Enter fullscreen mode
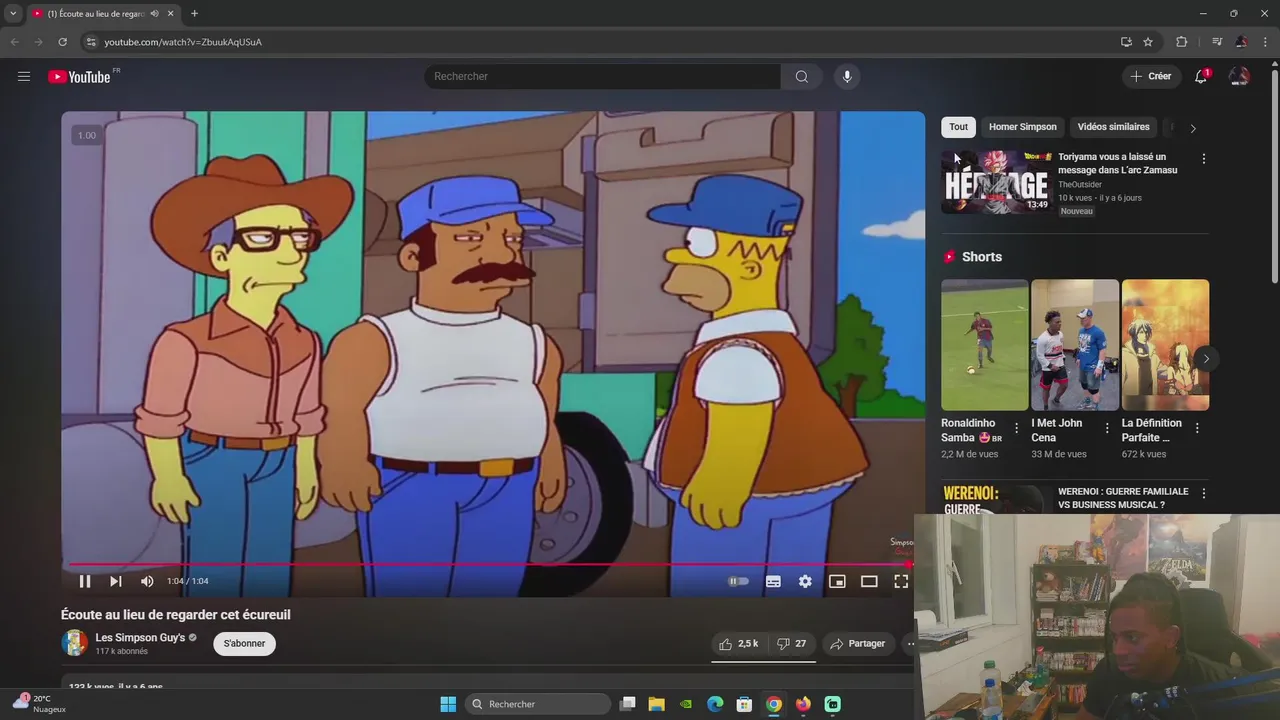This screenshot has width=1280, height=720. [x=901, y=581]
